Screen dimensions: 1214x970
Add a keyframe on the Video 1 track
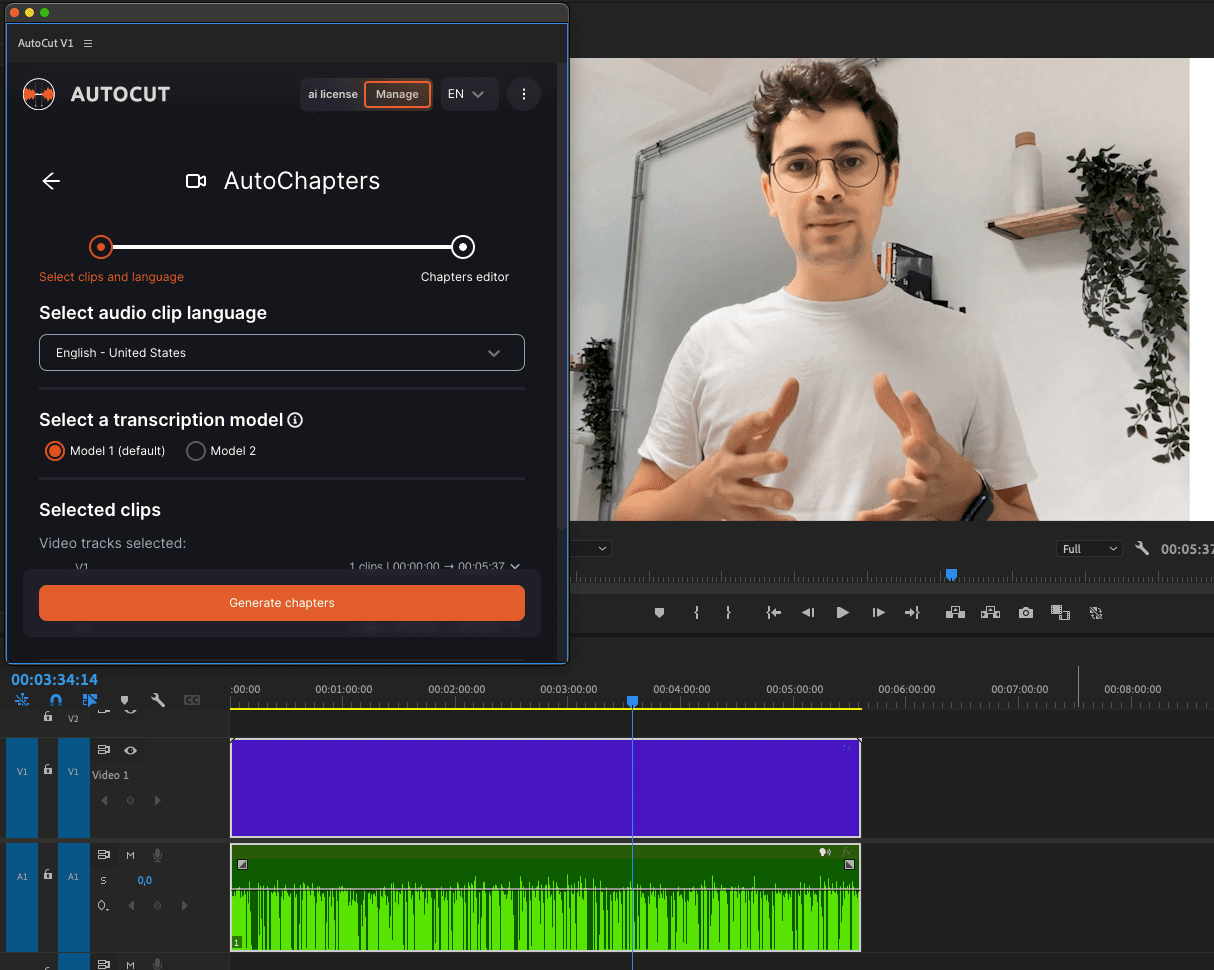click(x=130, y=801)
